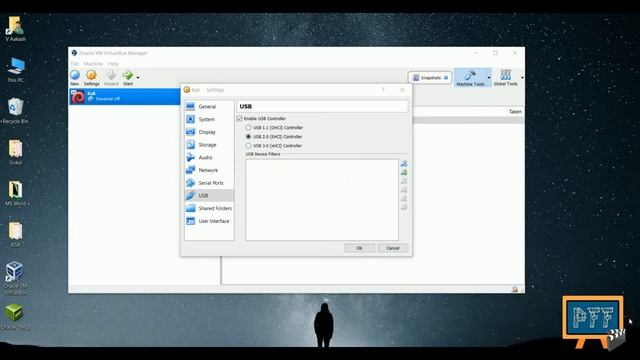Click the OK button
The width and height of the screenshot is (640, 360).
359,248
